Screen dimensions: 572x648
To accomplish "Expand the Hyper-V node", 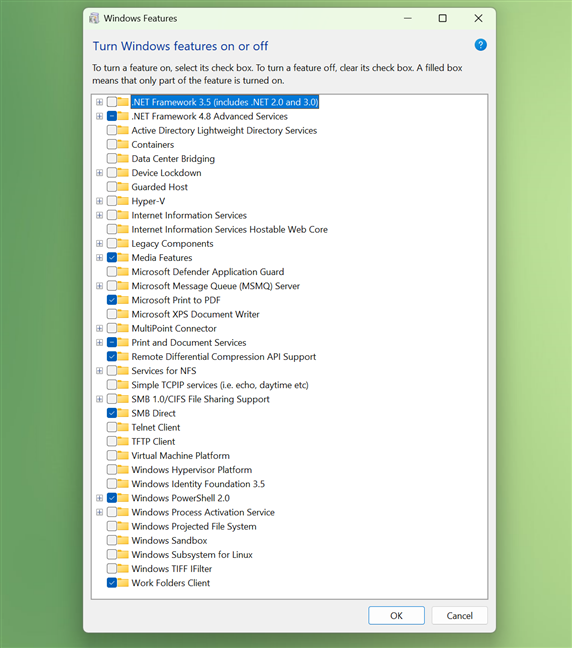I will [x=100, y=201].
